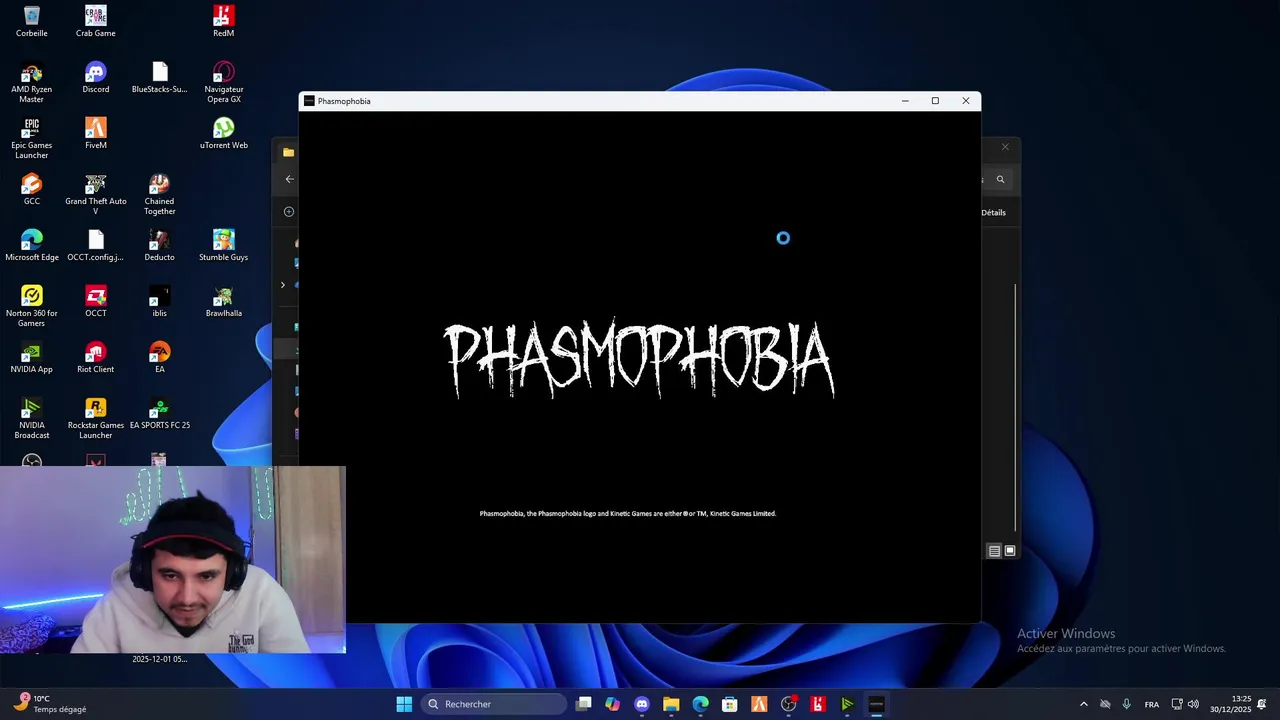1280x720 pixels.
Task: Launch Rockstar Games Launcher desktop icon
Action: pos(95,418)
